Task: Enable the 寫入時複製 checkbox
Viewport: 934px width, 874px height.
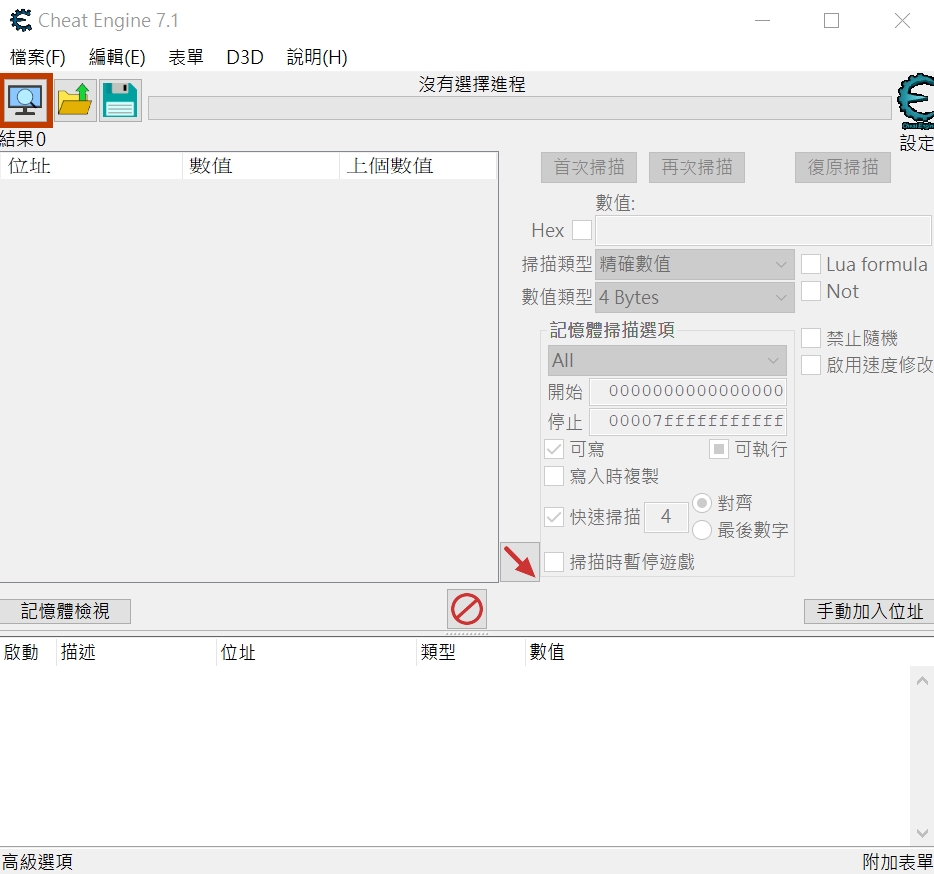Action: (x=554, y=476)
